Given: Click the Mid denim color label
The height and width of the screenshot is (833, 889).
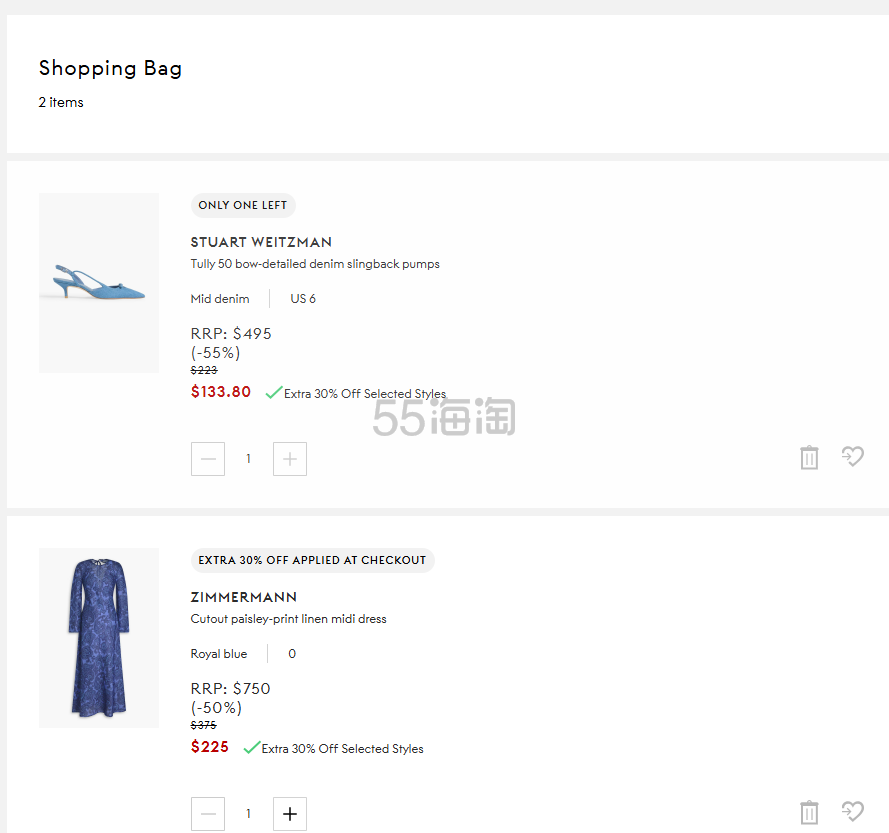Looking at the screenshot, I should click(220, 299).
